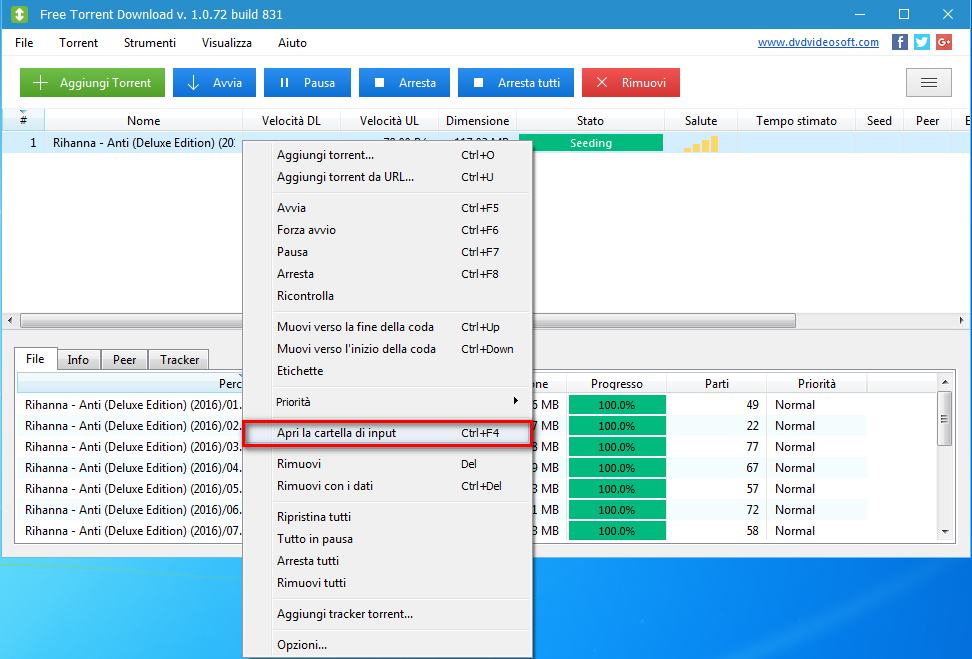Choose Ricontrolla in context menu
The image size is (972, 659).
pyautogui.click(x=387, y=296)
